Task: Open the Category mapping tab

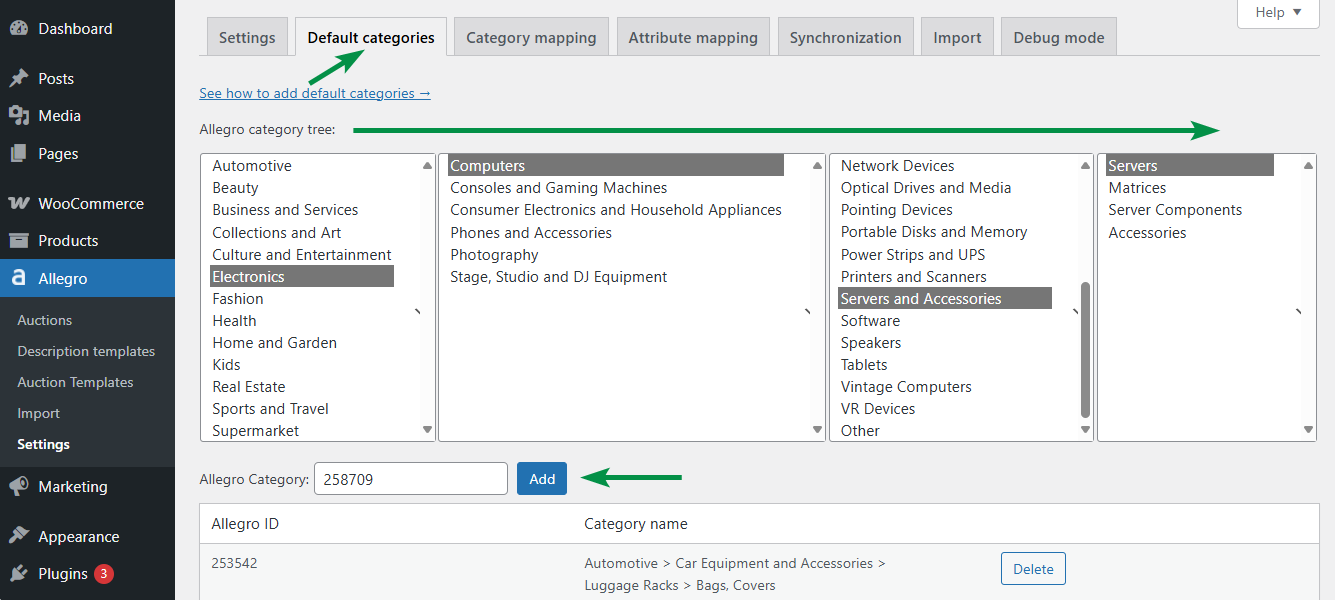Action: (x=531, y=37)
